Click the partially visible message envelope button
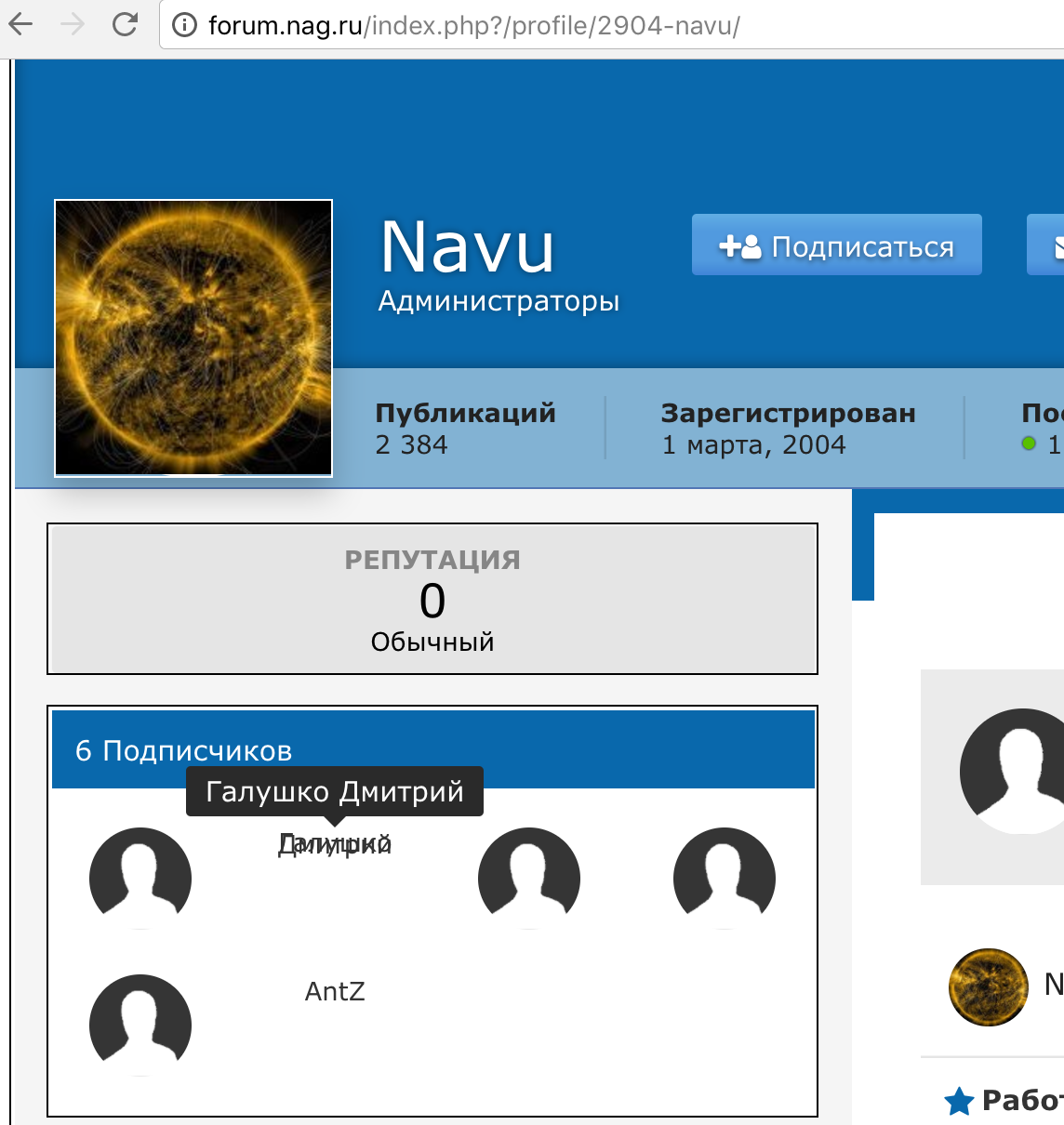Image resolution: width=1064 pixels, height=1125 pixels. click(1046, 245)
